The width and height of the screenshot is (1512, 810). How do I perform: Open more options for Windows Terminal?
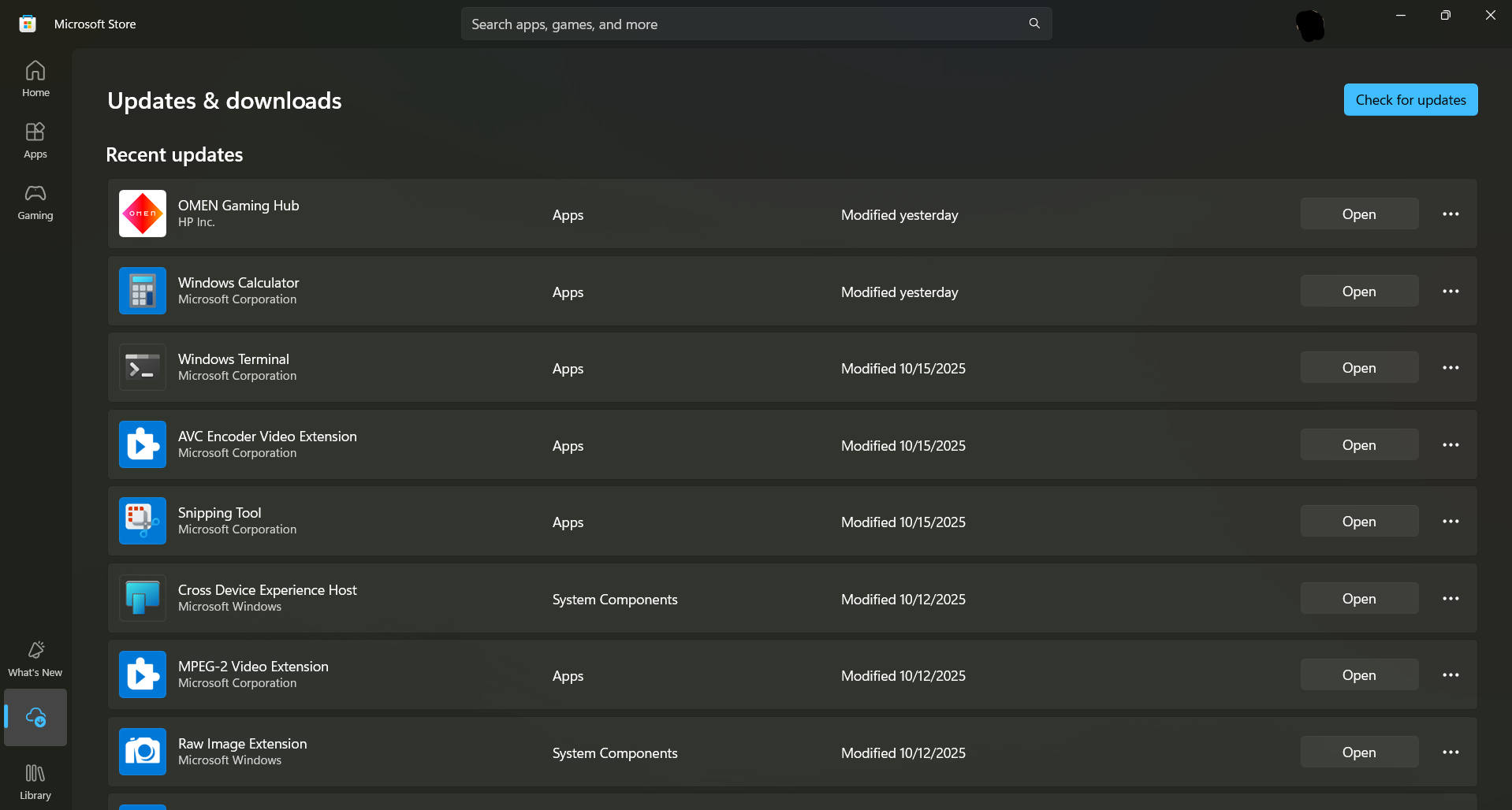click(x=1451, y=368)
